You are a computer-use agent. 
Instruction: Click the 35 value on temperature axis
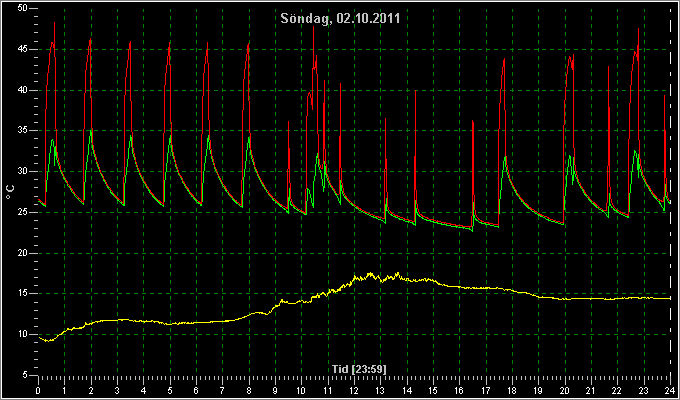click(23, 131)
